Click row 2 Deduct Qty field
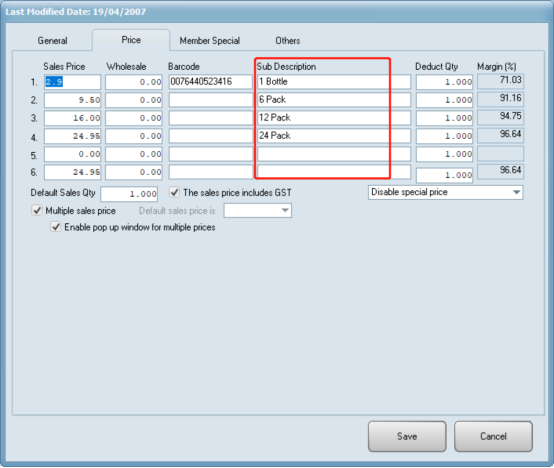Image resolution: width=554 pixels, height=468 pixels. 444,100
